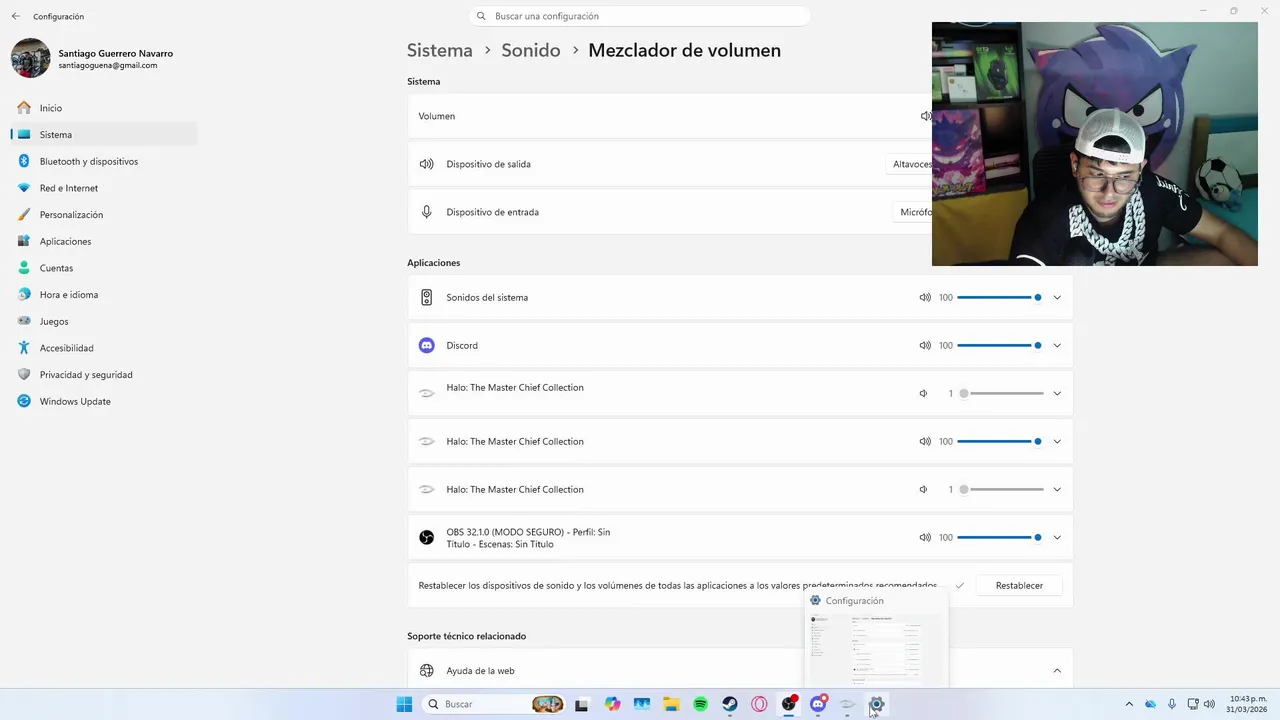
Task: Open Opera GX from the taskbar
Action: pyautogui.click(x=760, y=704)
